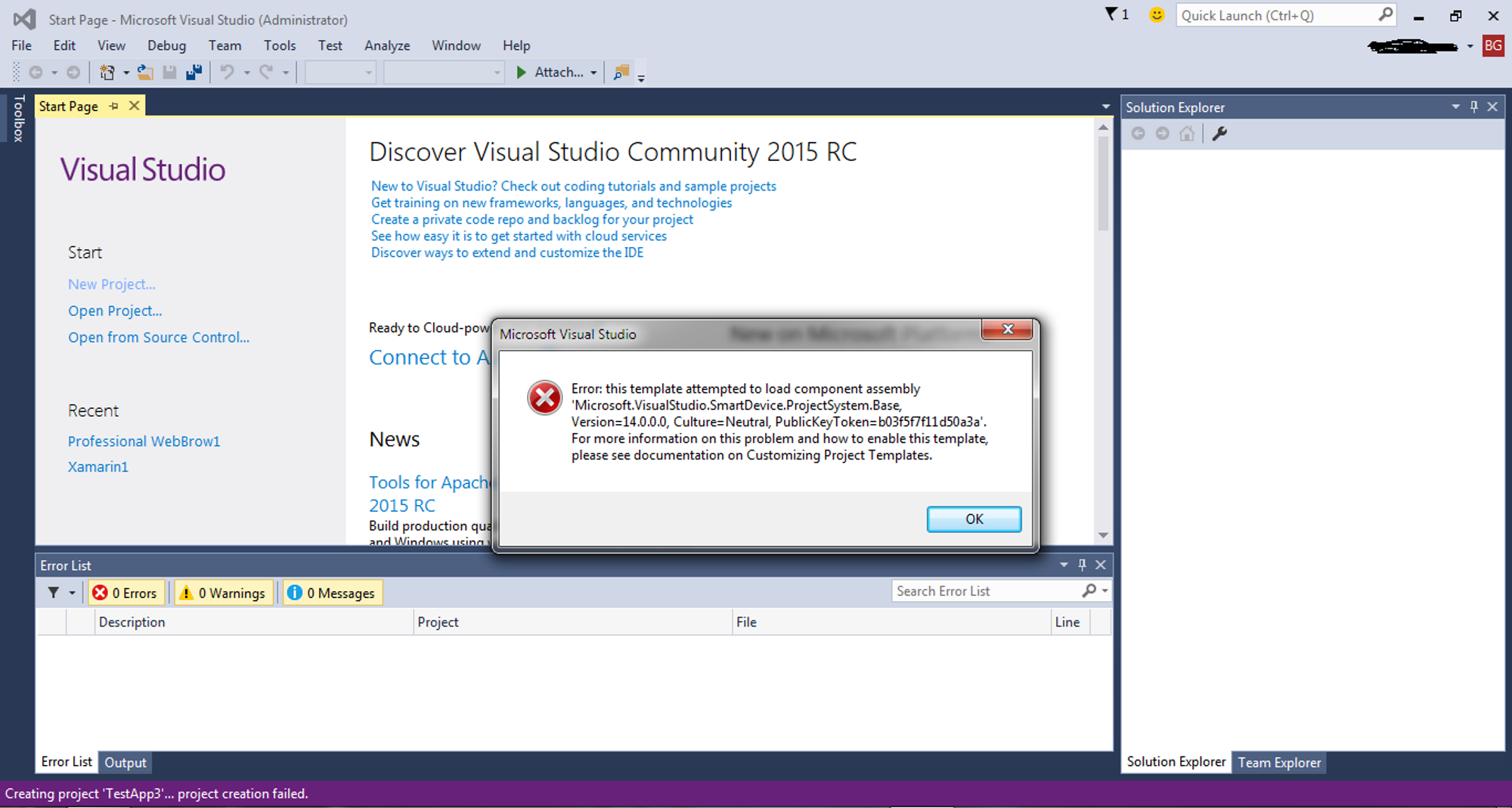Image resolution: width=1512 pixels, height=808 pixels.
Task: Pin the Start Page tab
Action: pos(114,107)
